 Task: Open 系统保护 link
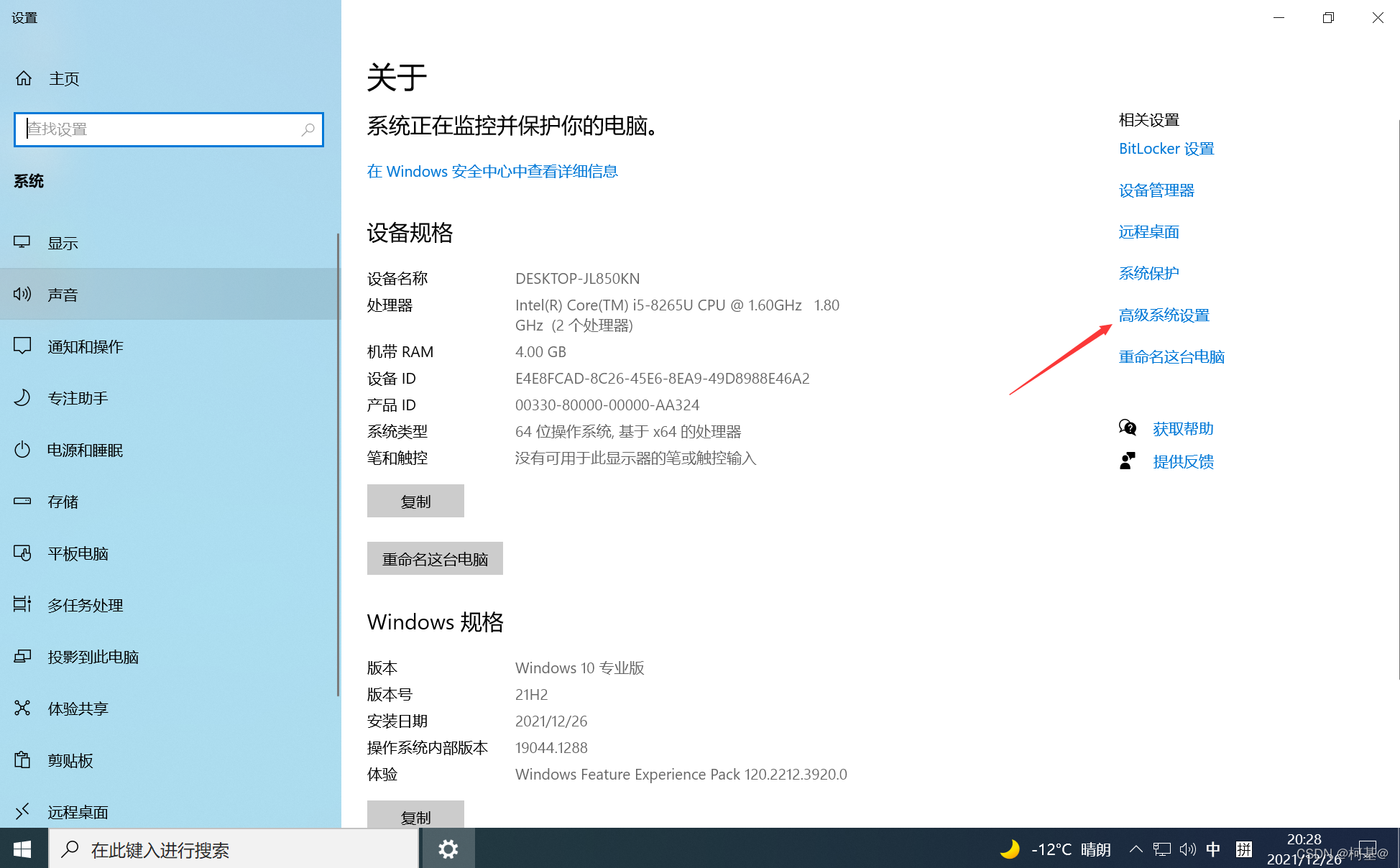[x=1148, y=274]
